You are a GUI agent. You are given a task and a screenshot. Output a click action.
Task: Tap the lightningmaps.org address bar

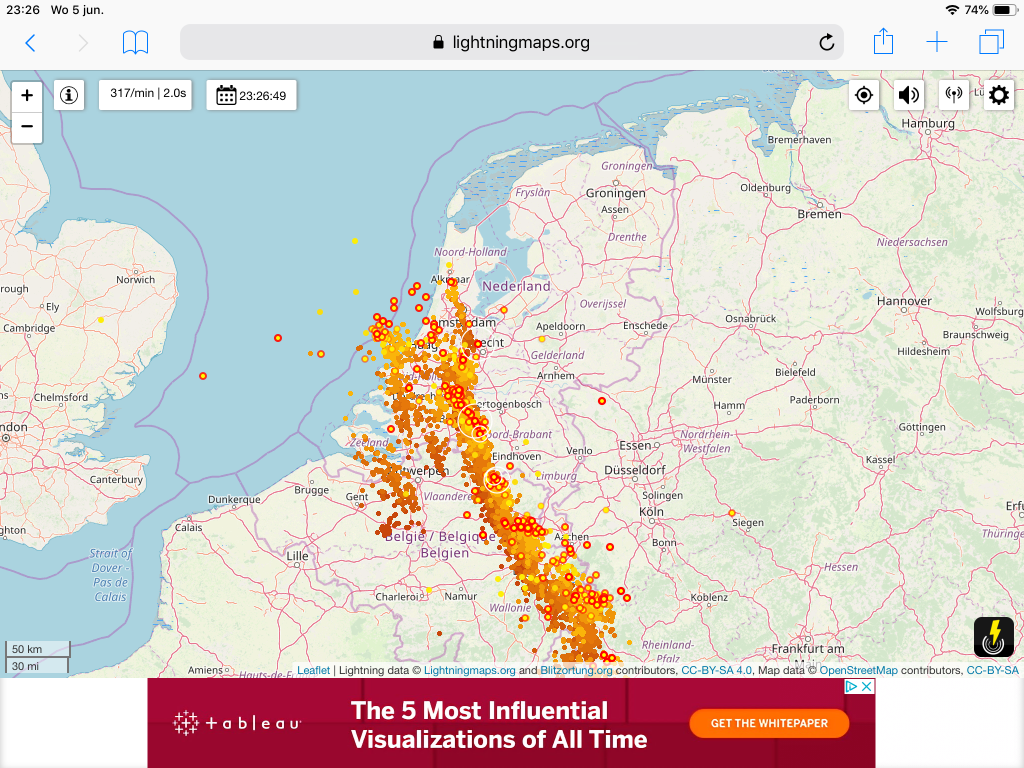point(510,42)
